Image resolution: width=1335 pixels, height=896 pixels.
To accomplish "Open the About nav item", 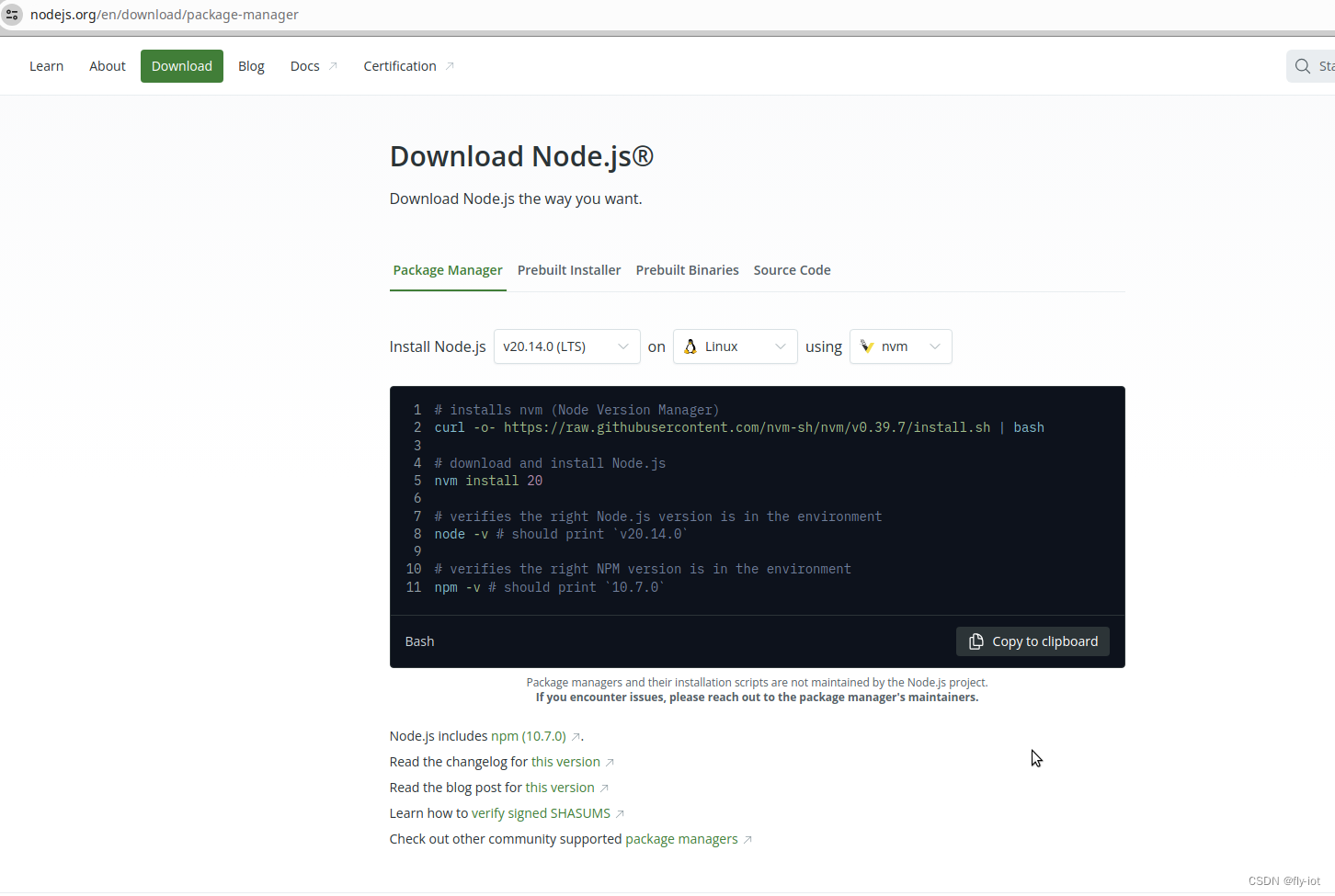I will (108, 66).
